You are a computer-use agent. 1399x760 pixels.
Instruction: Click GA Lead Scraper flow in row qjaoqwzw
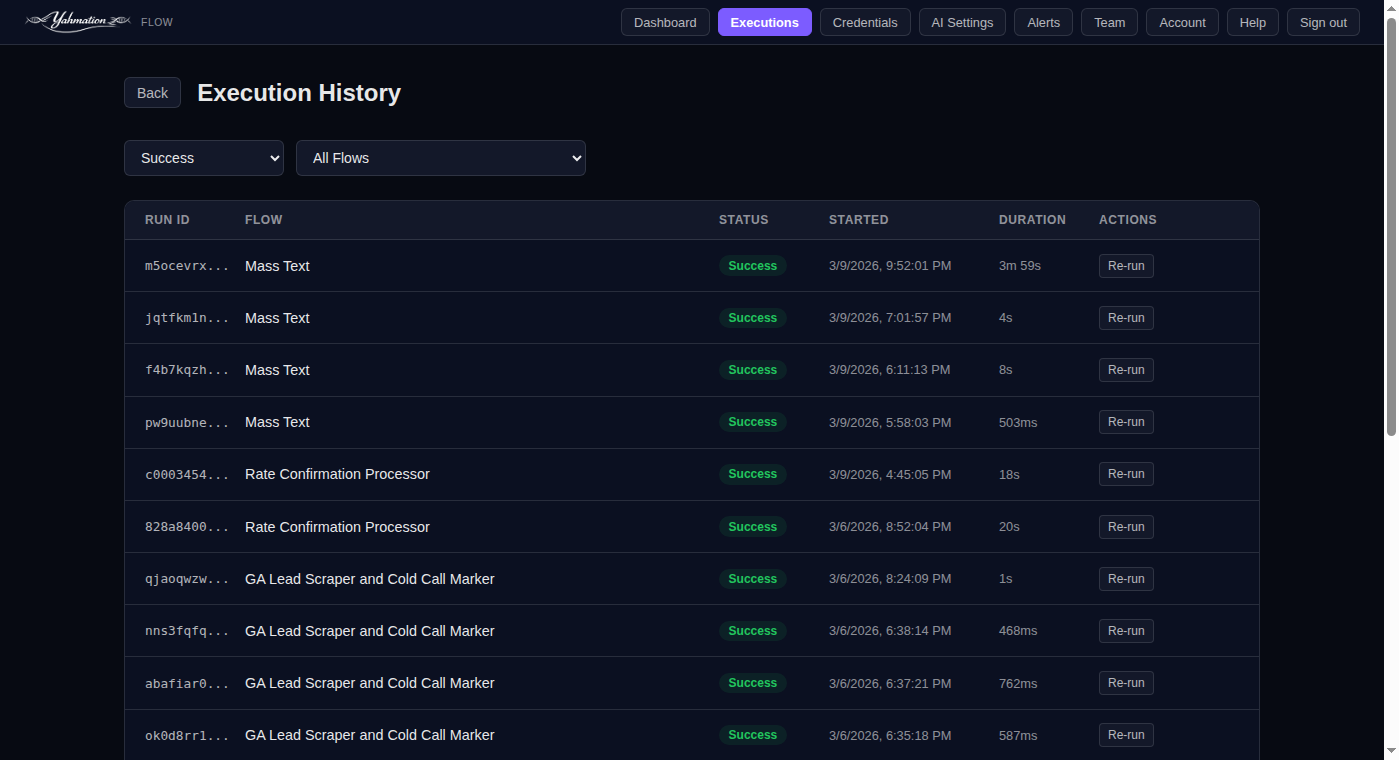(x=370, y=579)
